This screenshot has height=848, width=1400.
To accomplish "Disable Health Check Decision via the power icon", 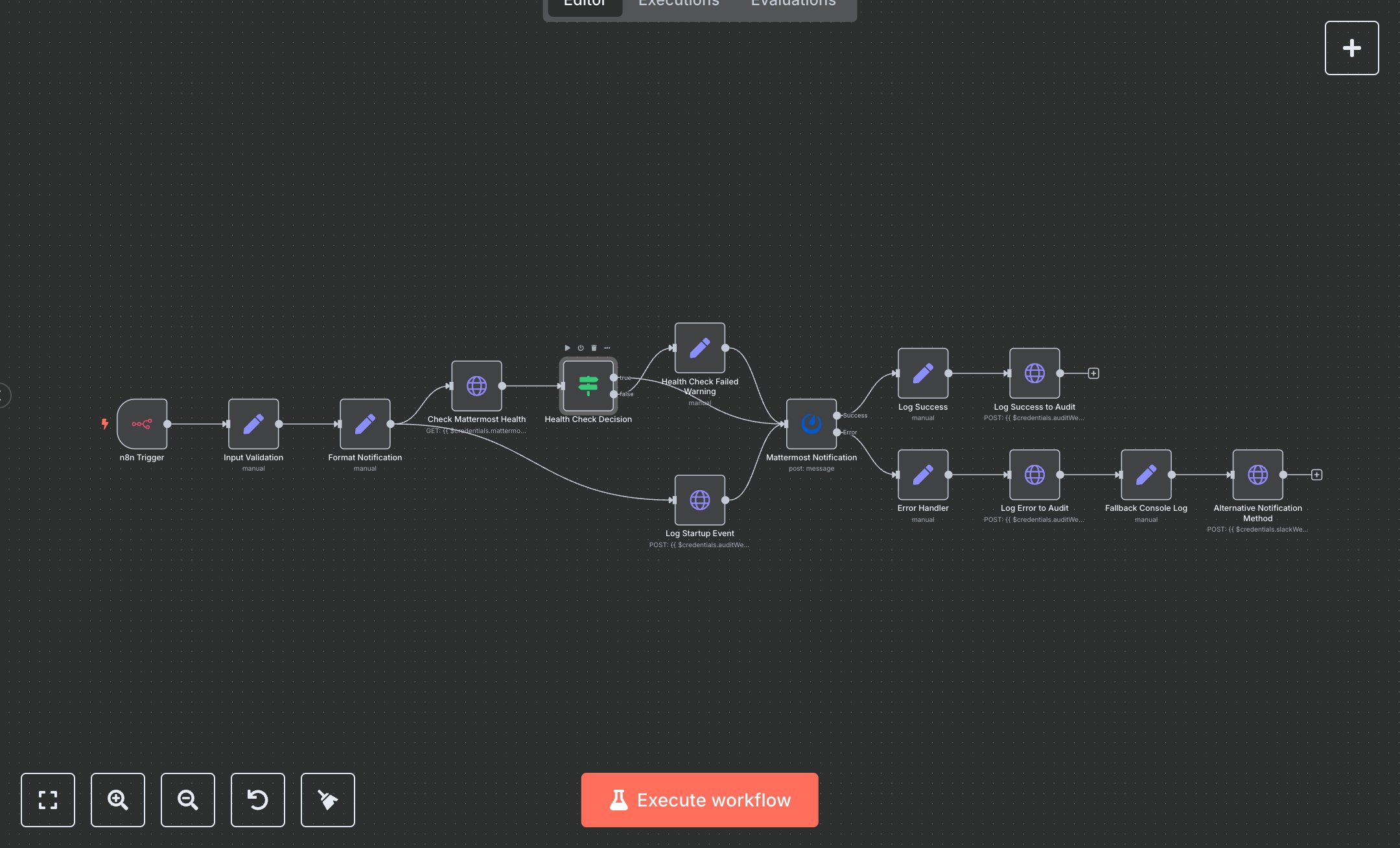I will pos(580,347).
